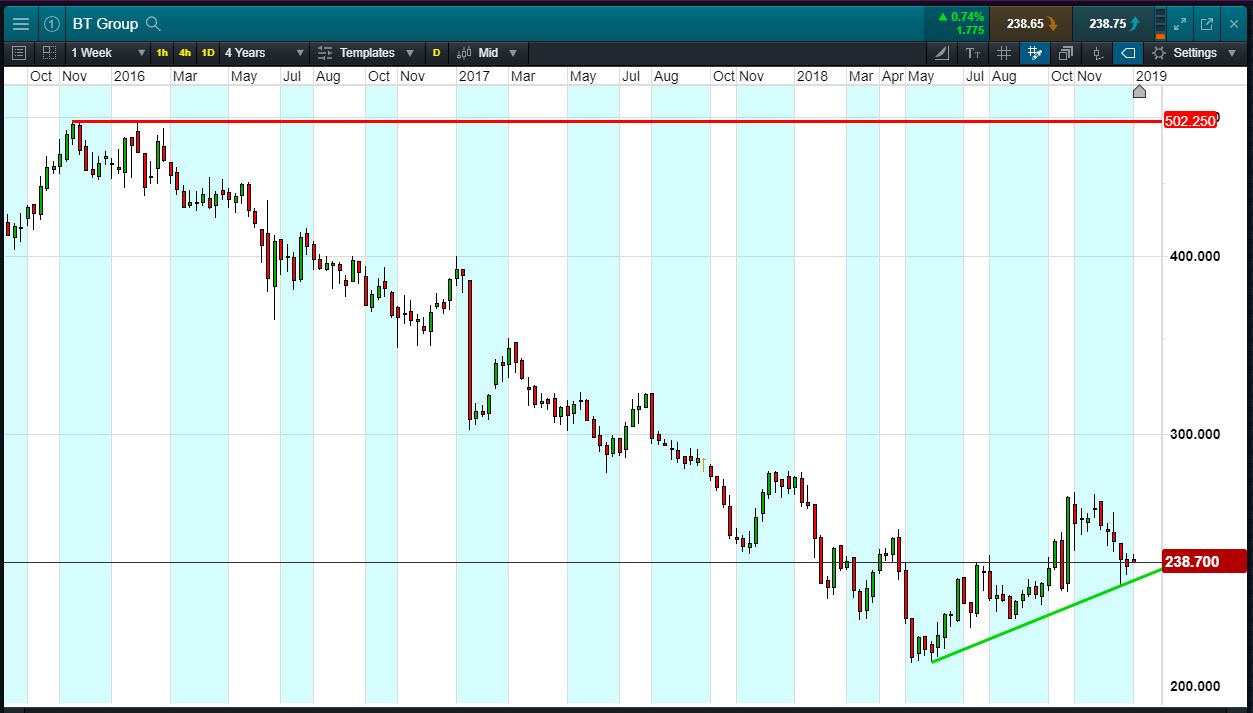Switch to 1h interval
Image resolution: width=1253 pixels, height=713 pixels.
(162, 53)
